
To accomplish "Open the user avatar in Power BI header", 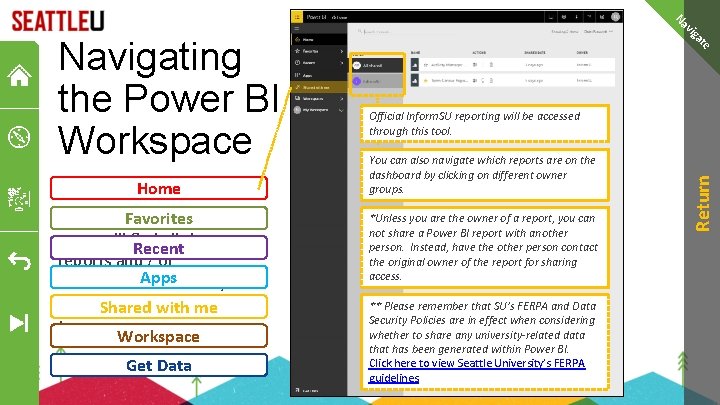I will point(615,17).
